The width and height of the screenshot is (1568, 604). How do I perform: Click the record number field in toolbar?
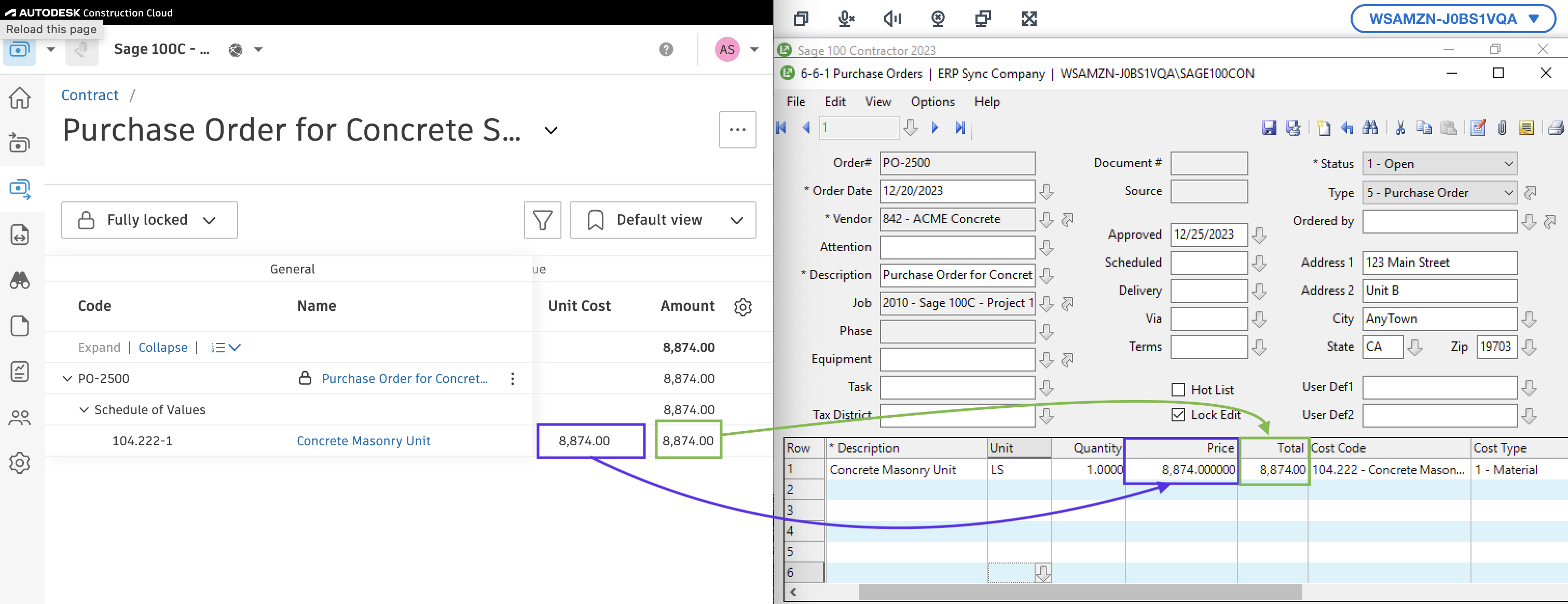(858, 128)
